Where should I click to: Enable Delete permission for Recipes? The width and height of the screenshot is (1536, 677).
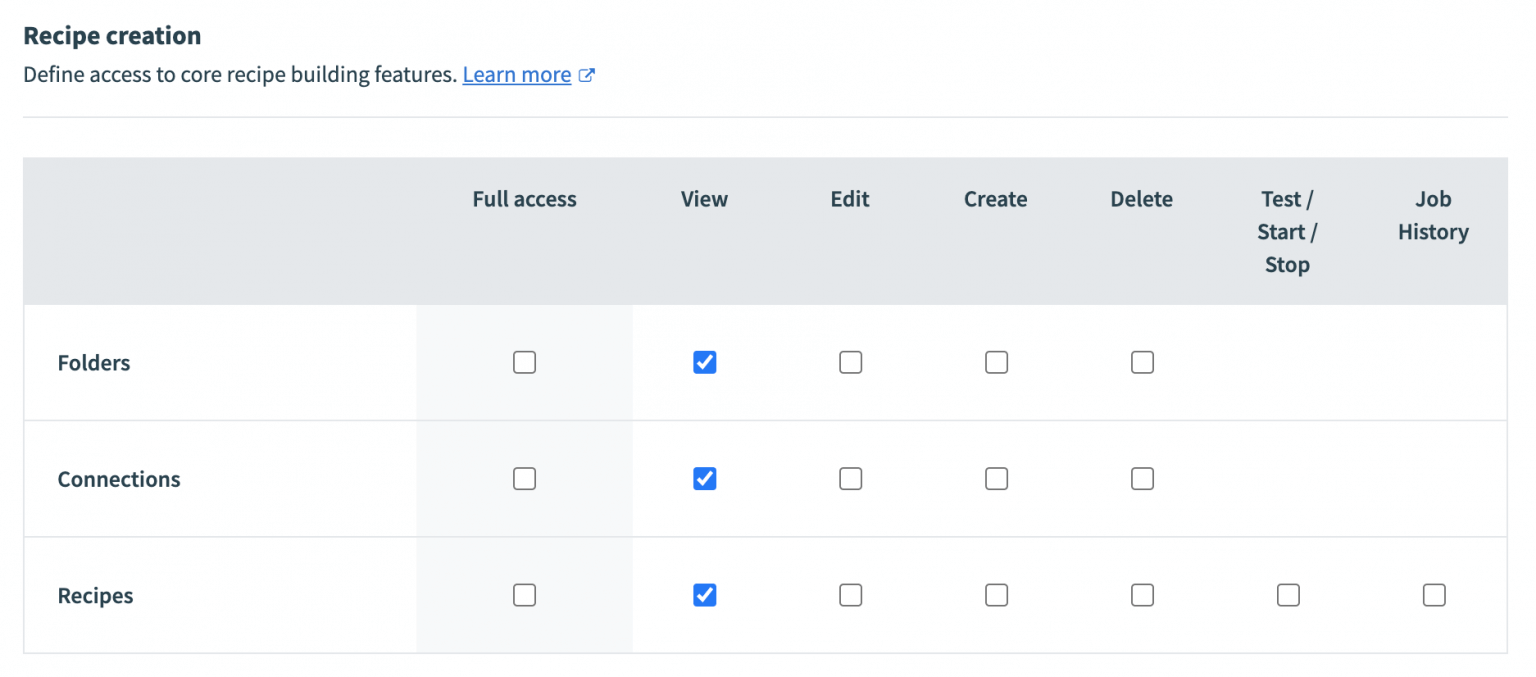1142,595
